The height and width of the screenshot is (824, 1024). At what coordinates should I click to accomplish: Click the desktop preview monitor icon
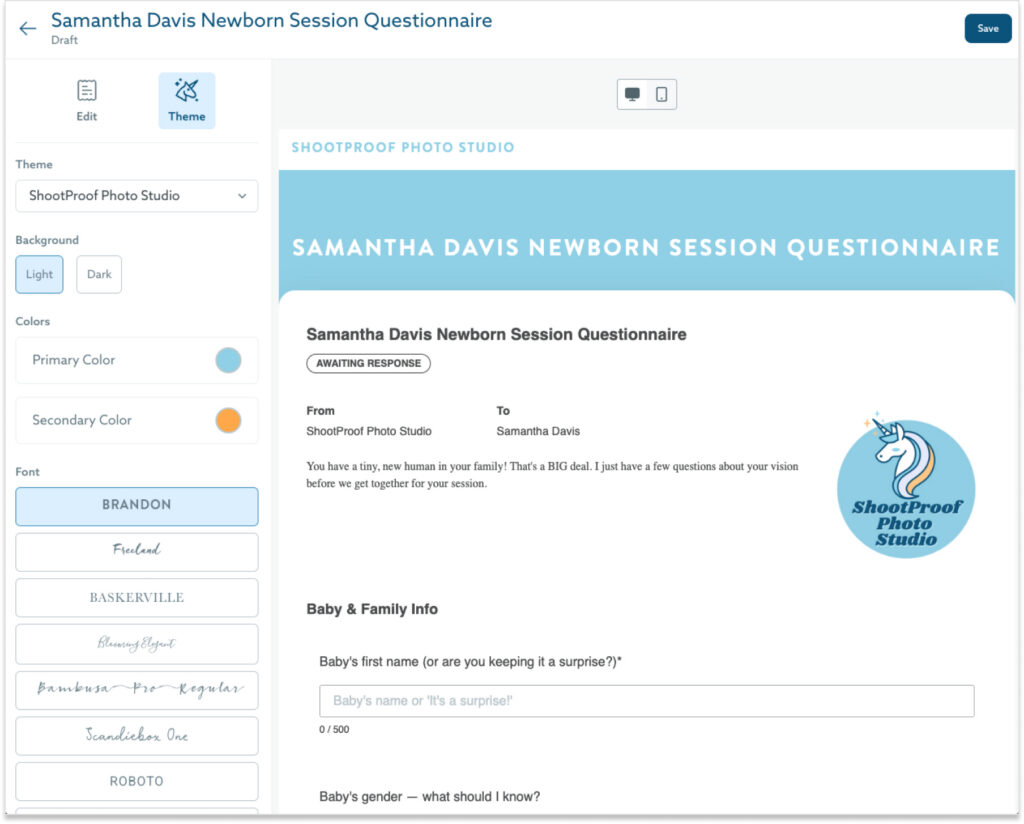coord(633,93)
